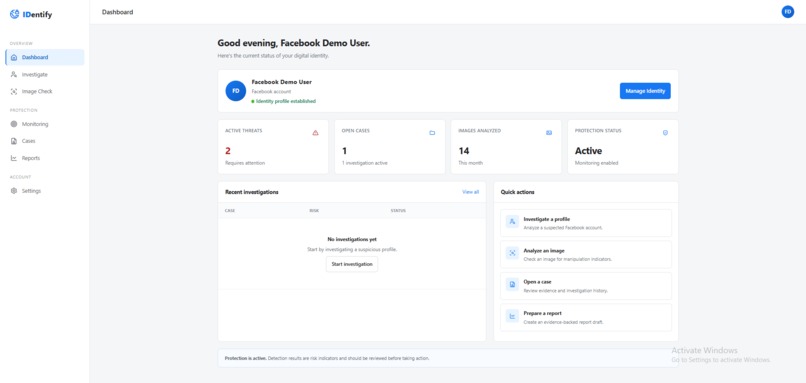Click the Dashboard home icon in sidebar
Image resolution: width=806 pixels, height=383 pixels.
click(x=14, y=58)
